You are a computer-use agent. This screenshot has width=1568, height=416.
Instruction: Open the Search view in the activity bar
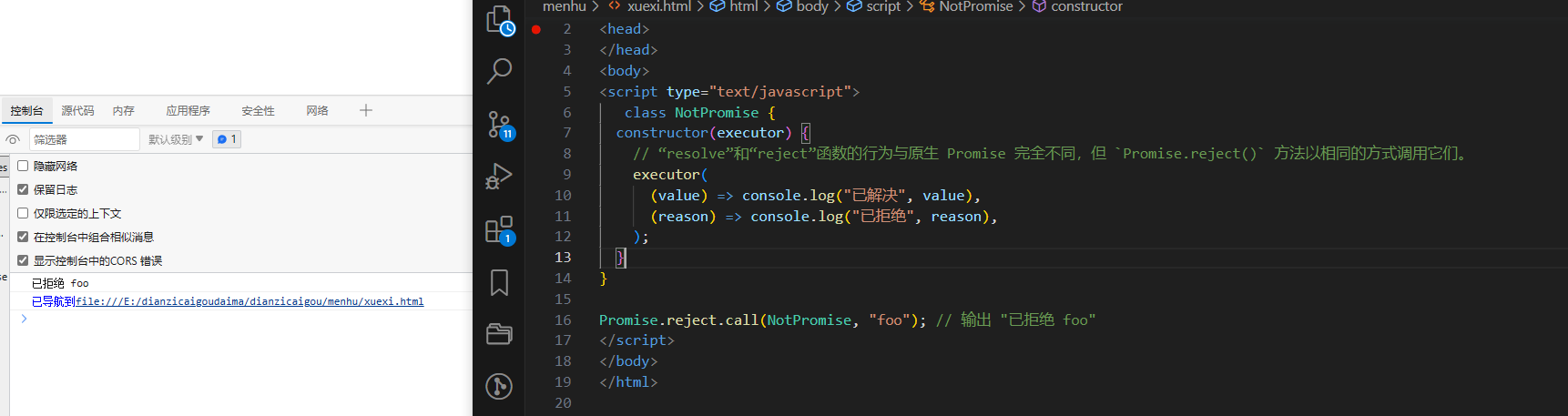(x=499, y=71)
